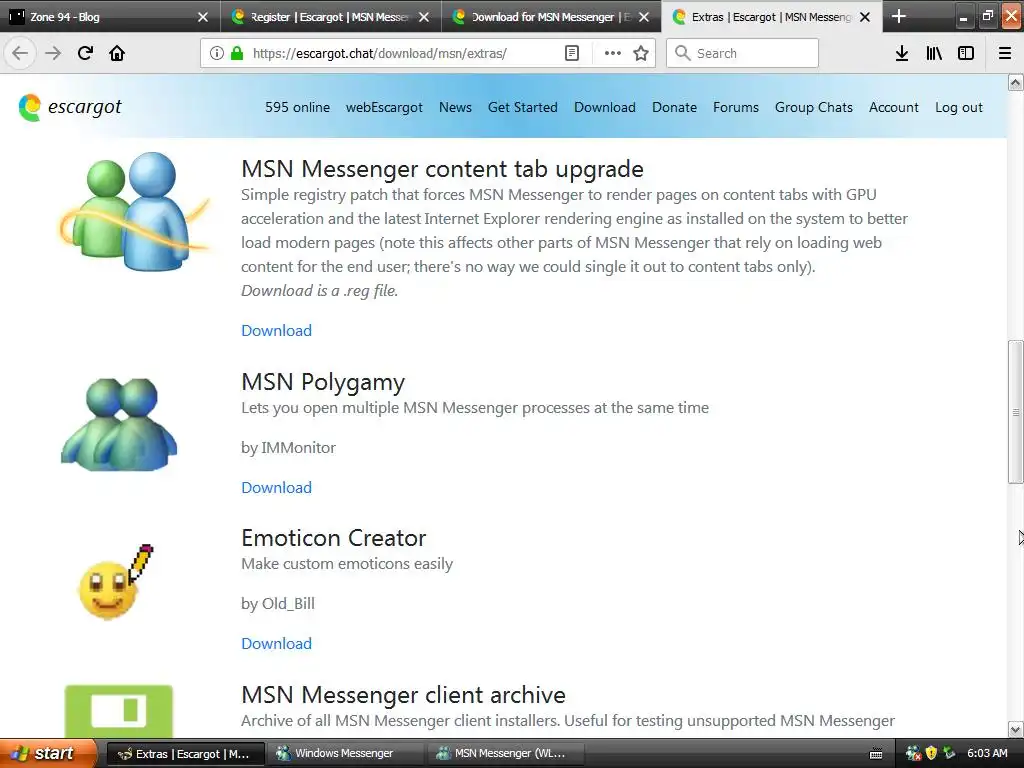This screenshot has height=768, width=1024.
Task: Download MSN Polygamy
Action: click(276, 488)
